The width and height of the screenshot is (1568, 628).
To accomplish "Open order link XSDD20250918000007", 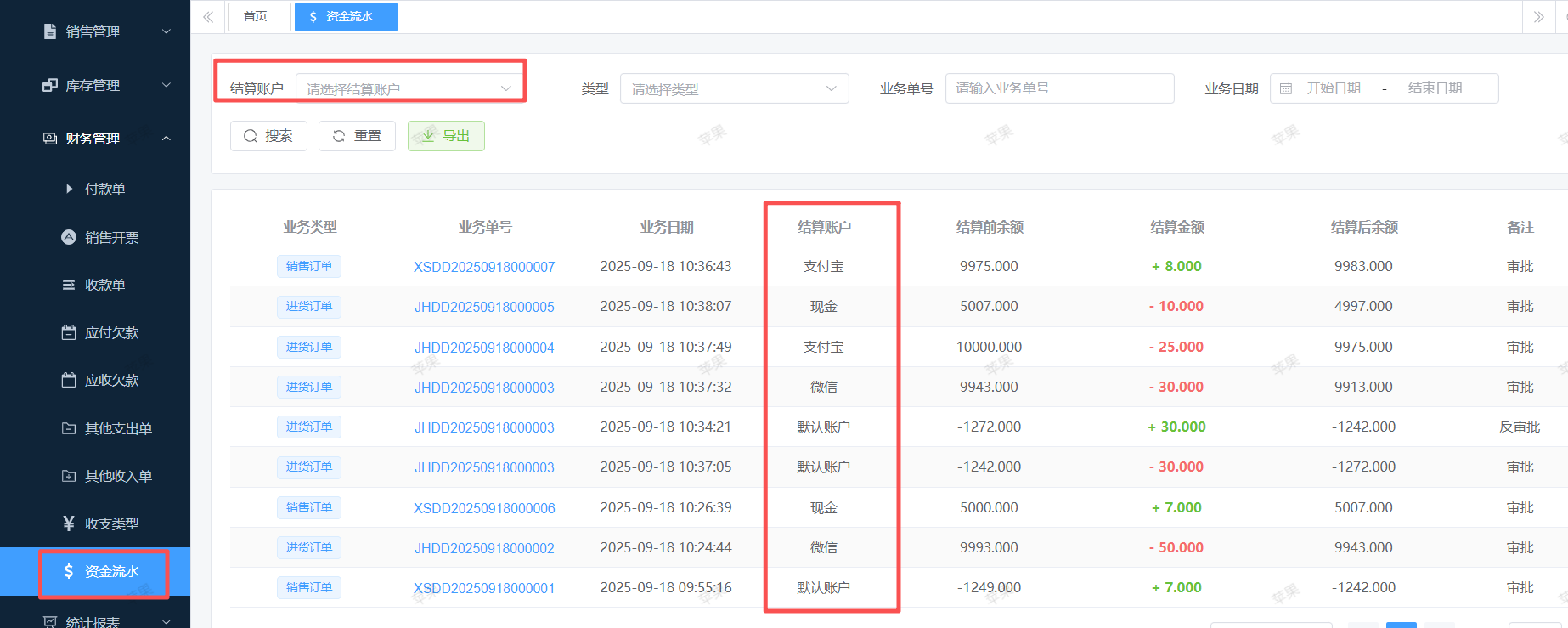I will point(484,267).
